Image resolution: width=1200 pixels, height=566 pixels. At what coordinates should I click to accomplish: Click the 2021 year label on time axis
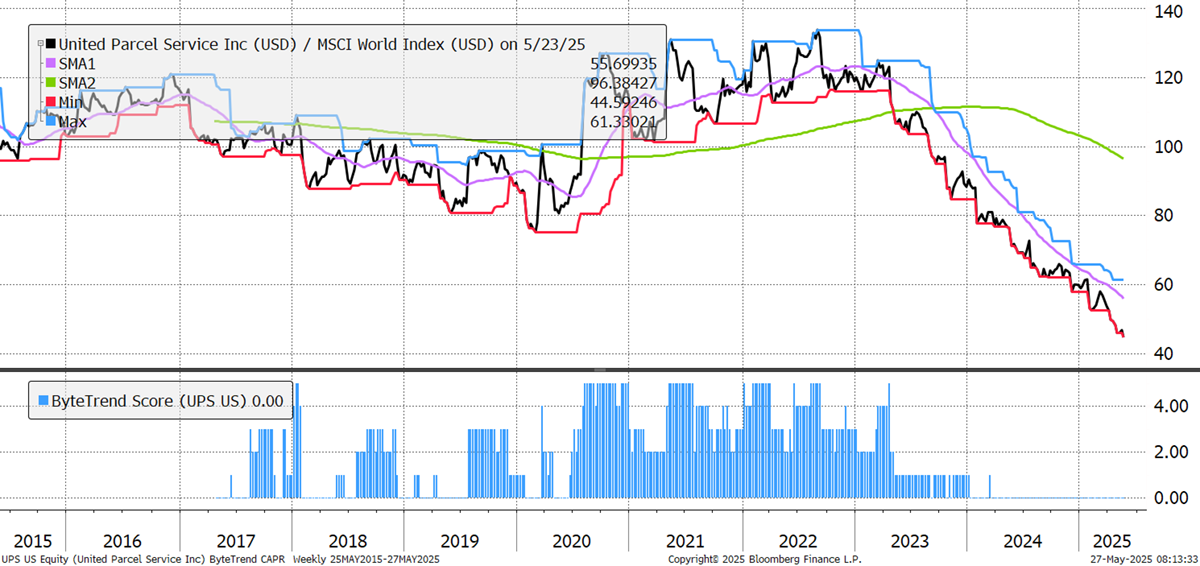(686, 541)
